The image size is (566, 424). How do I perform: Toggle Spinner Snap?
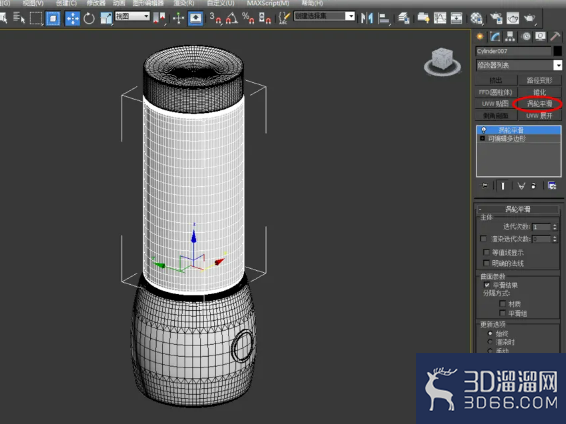click(265, 18)
